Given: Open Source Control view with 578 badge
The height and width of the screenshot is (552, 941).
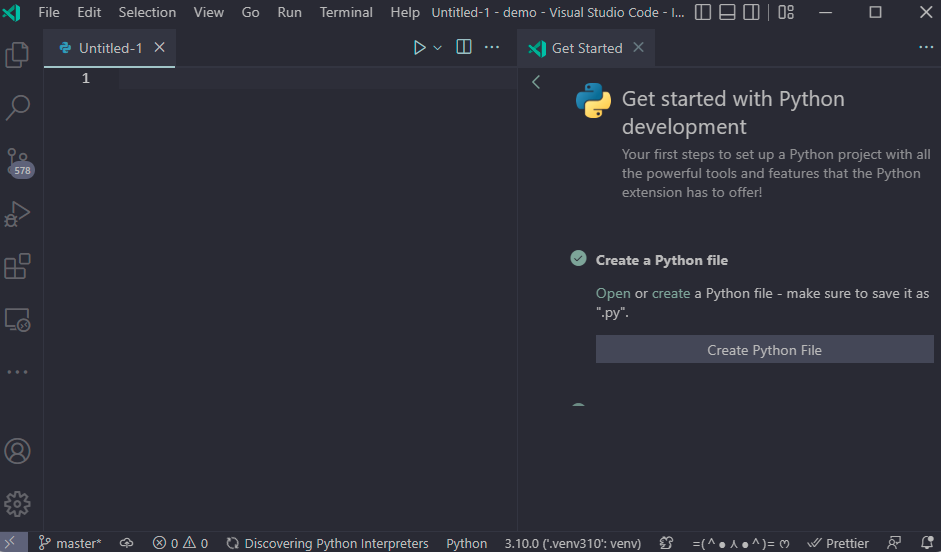Looking at the screenshot, I should coord(18,162).
